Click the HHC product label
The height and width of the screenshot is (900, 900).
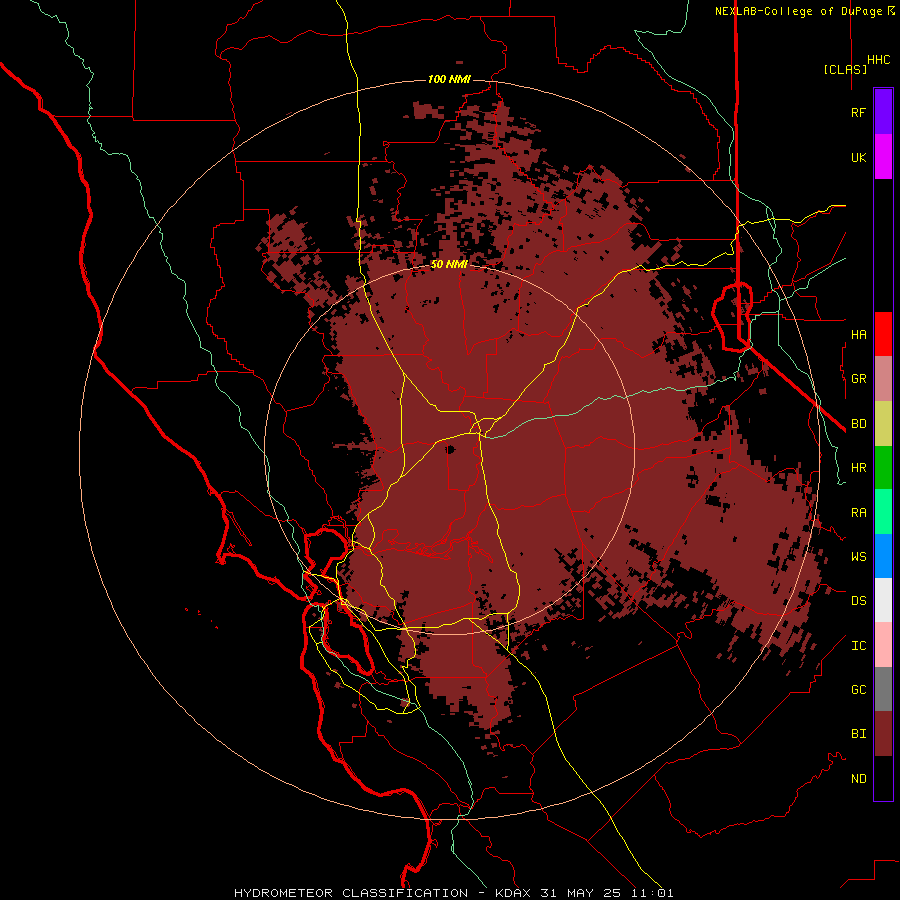tap(878, 60)
